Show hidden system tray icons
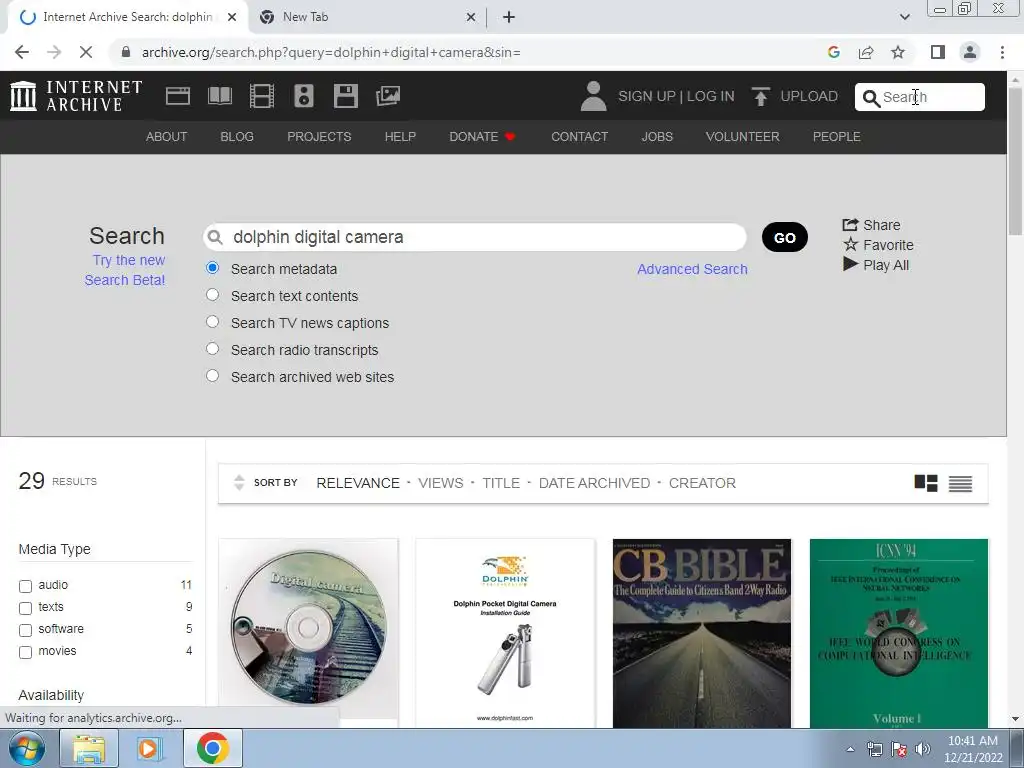The height and width of the screenshot is (768, 1024). pos(850,749)
